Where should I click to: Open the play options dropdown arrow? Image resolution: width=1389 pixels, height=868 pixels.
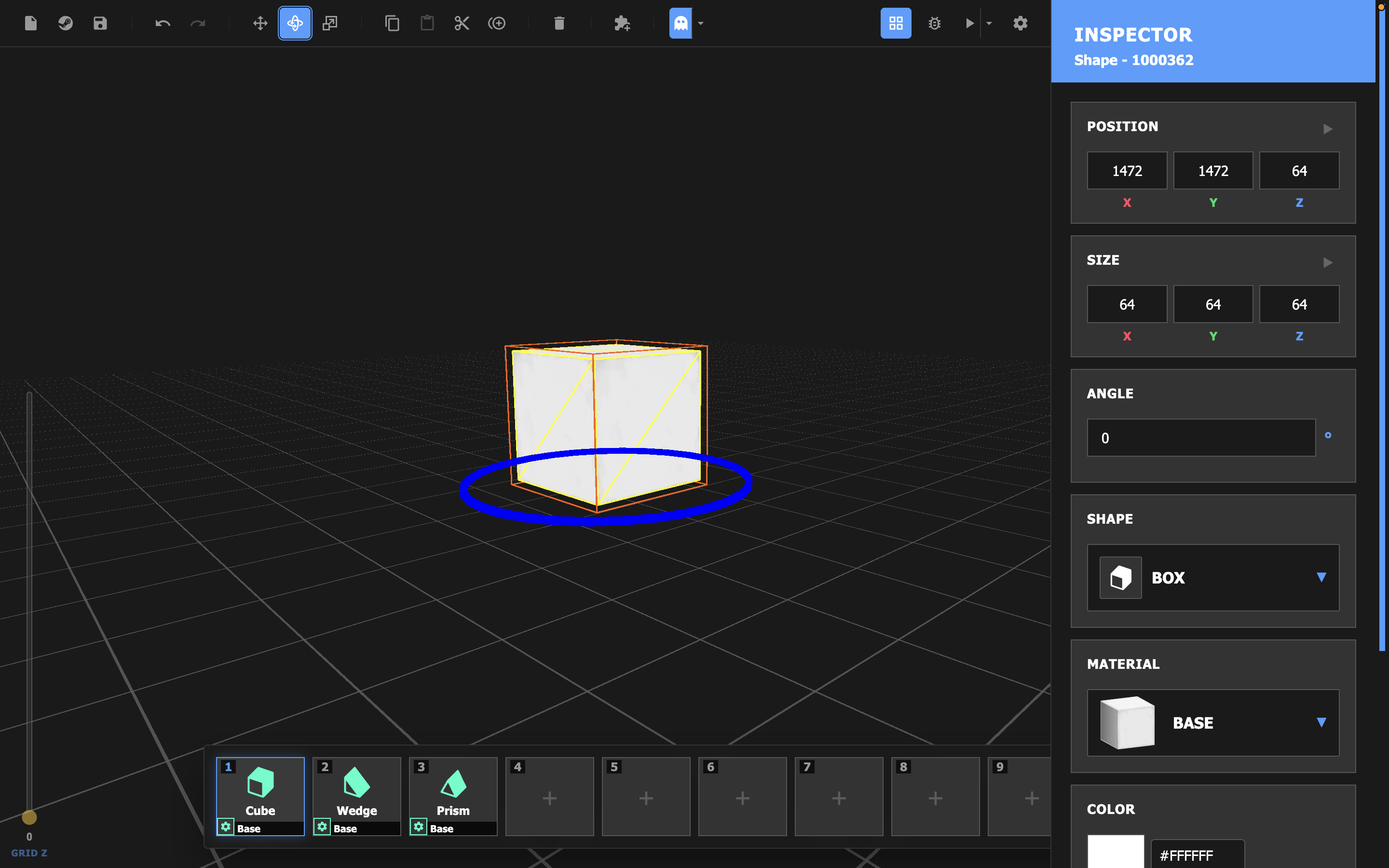989,24
